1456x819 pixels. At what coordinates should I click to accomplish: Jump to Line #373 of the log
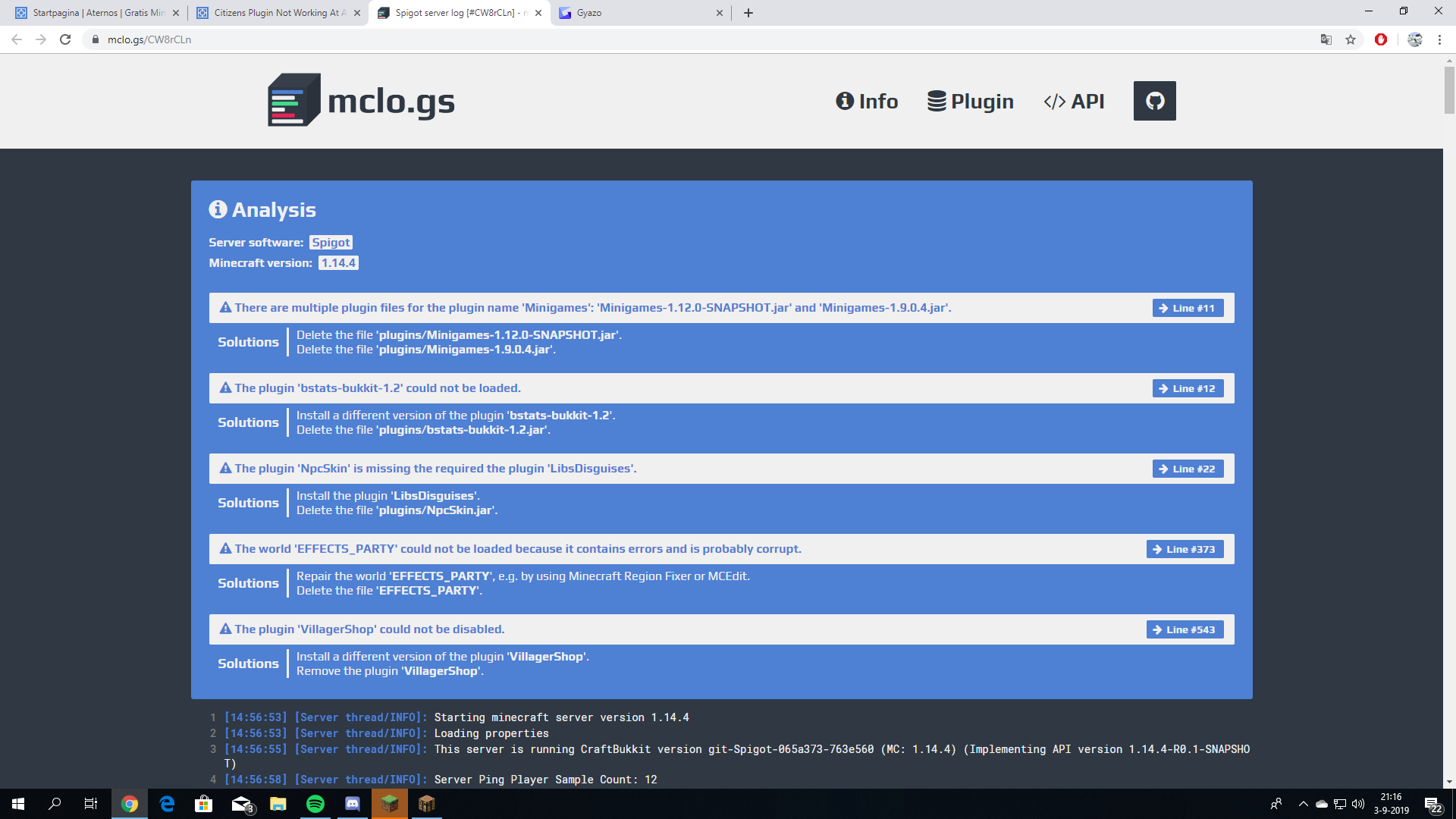click(1185, 549)
